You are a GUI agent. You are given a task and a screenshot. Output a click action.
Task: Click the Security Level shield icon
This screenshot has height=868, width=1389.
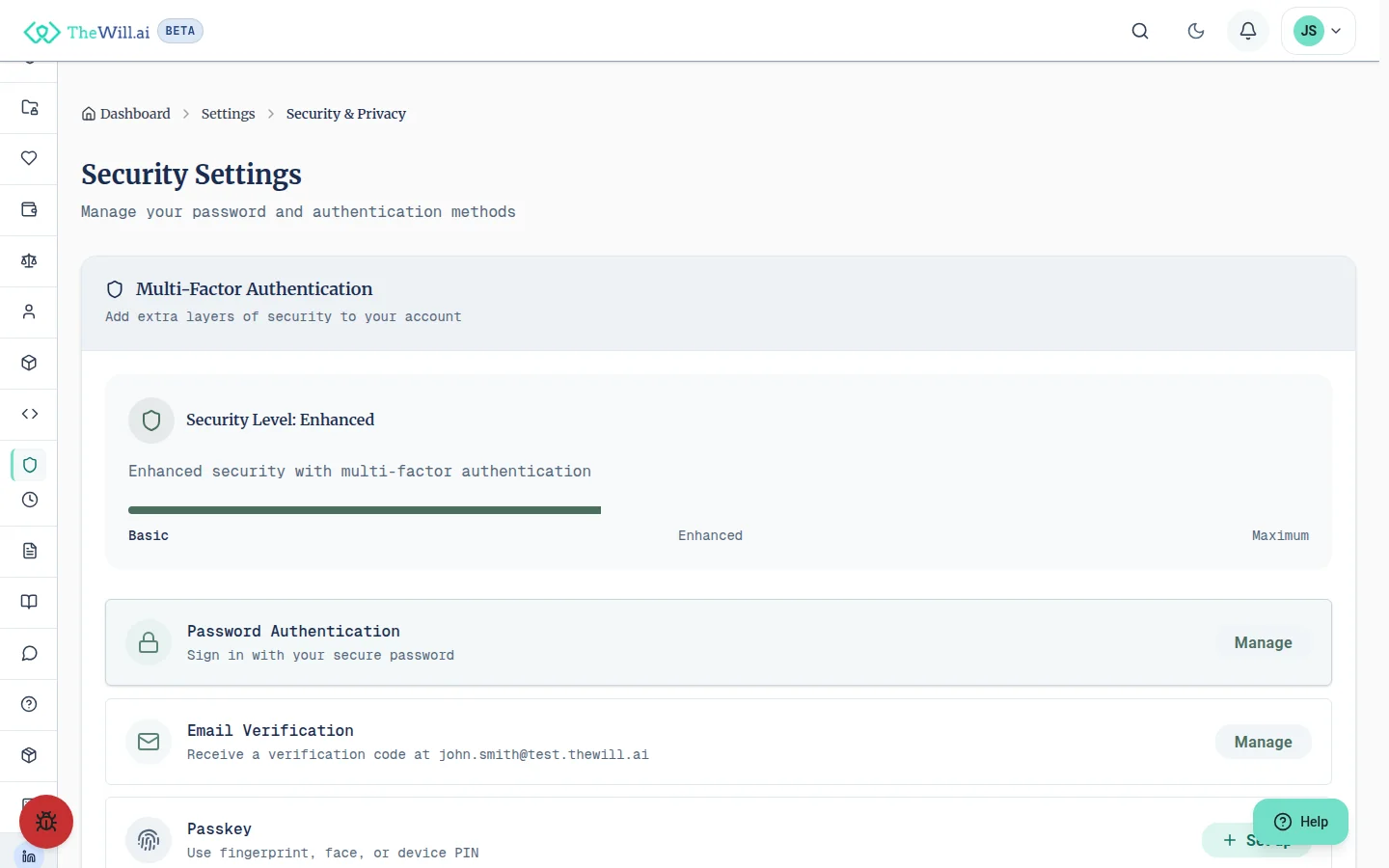pyautogui.click(x=151, y=420)
